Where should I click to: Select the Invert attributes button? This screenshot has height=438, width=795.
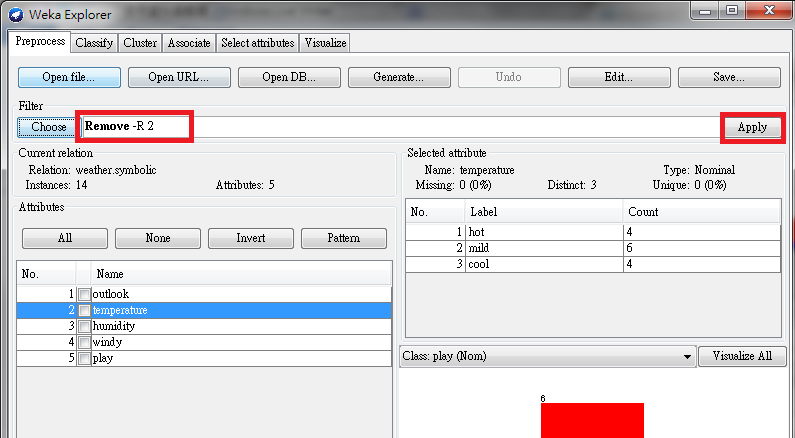pyautogui.click(x=250, y=238)
